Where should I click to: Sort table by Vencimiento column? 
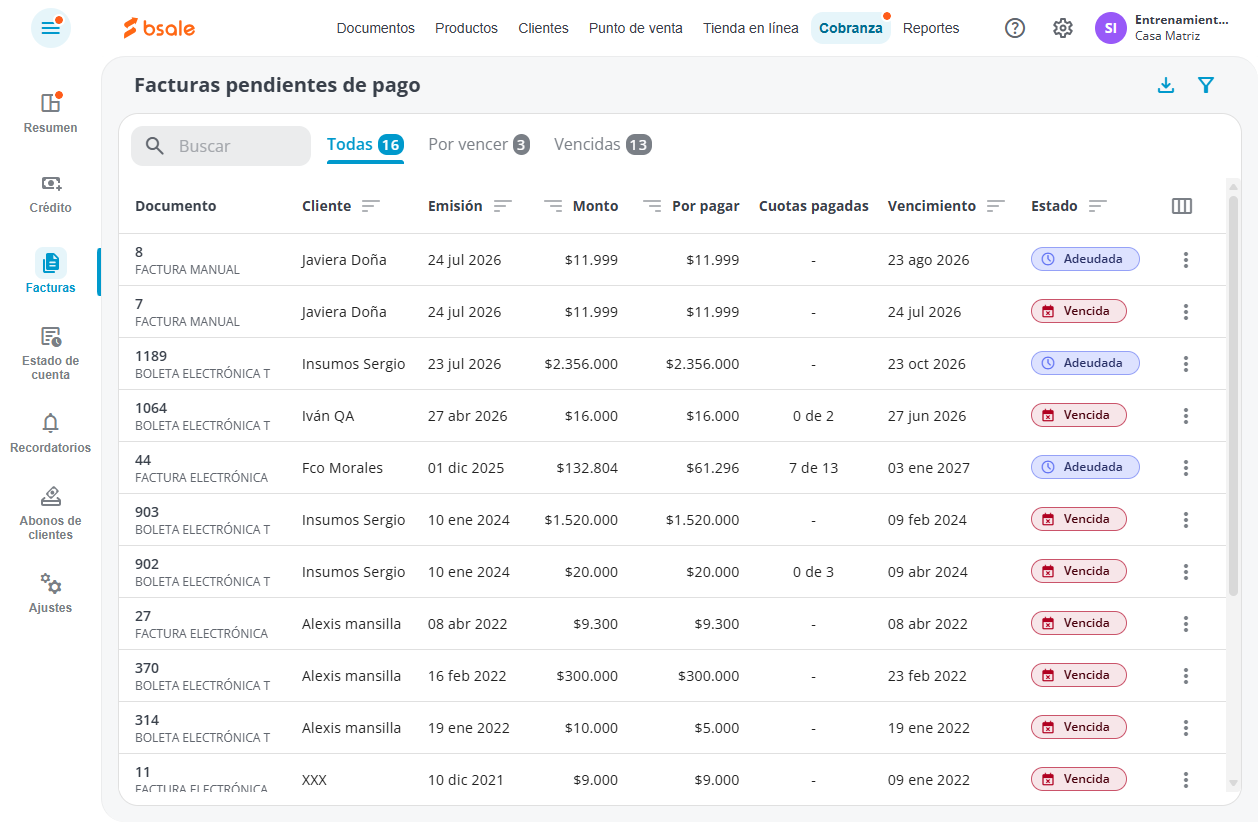996,206
